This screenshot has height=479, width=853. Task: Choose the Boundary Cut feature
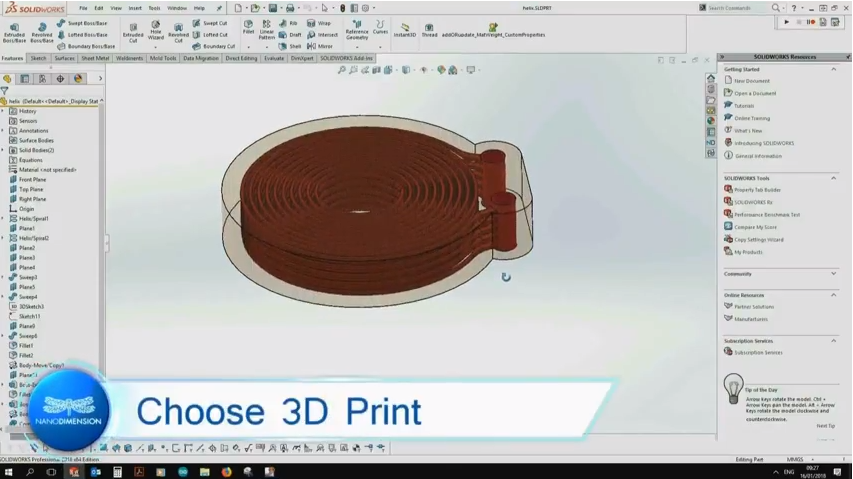point(214,46)
